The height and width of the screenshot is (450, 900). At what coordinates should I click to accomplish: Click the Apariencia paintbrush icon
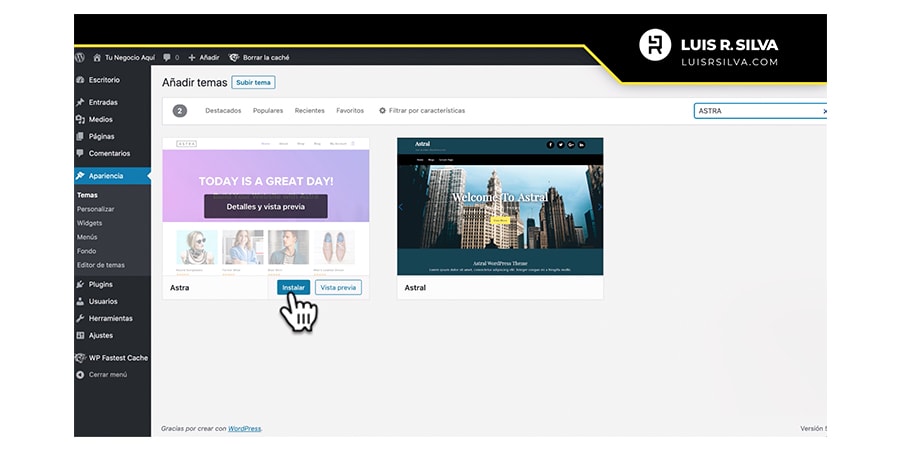[80, 176]
